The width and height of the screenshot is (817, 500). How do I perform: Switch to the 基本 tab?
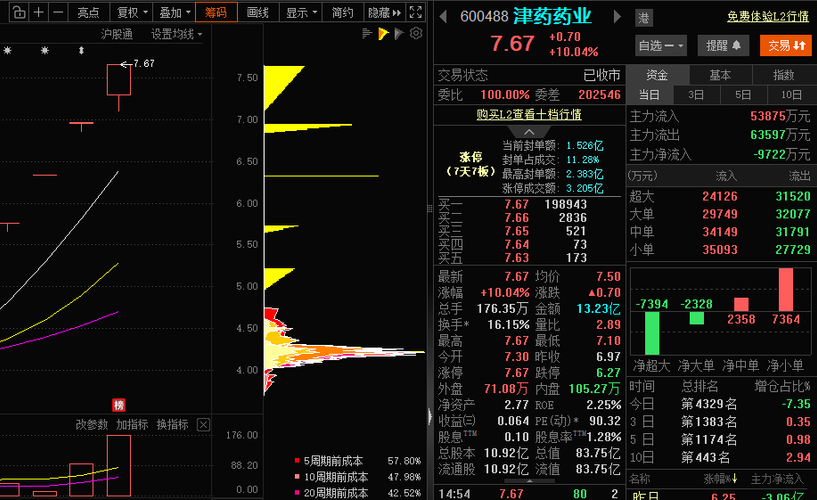(x=721, y=75)
